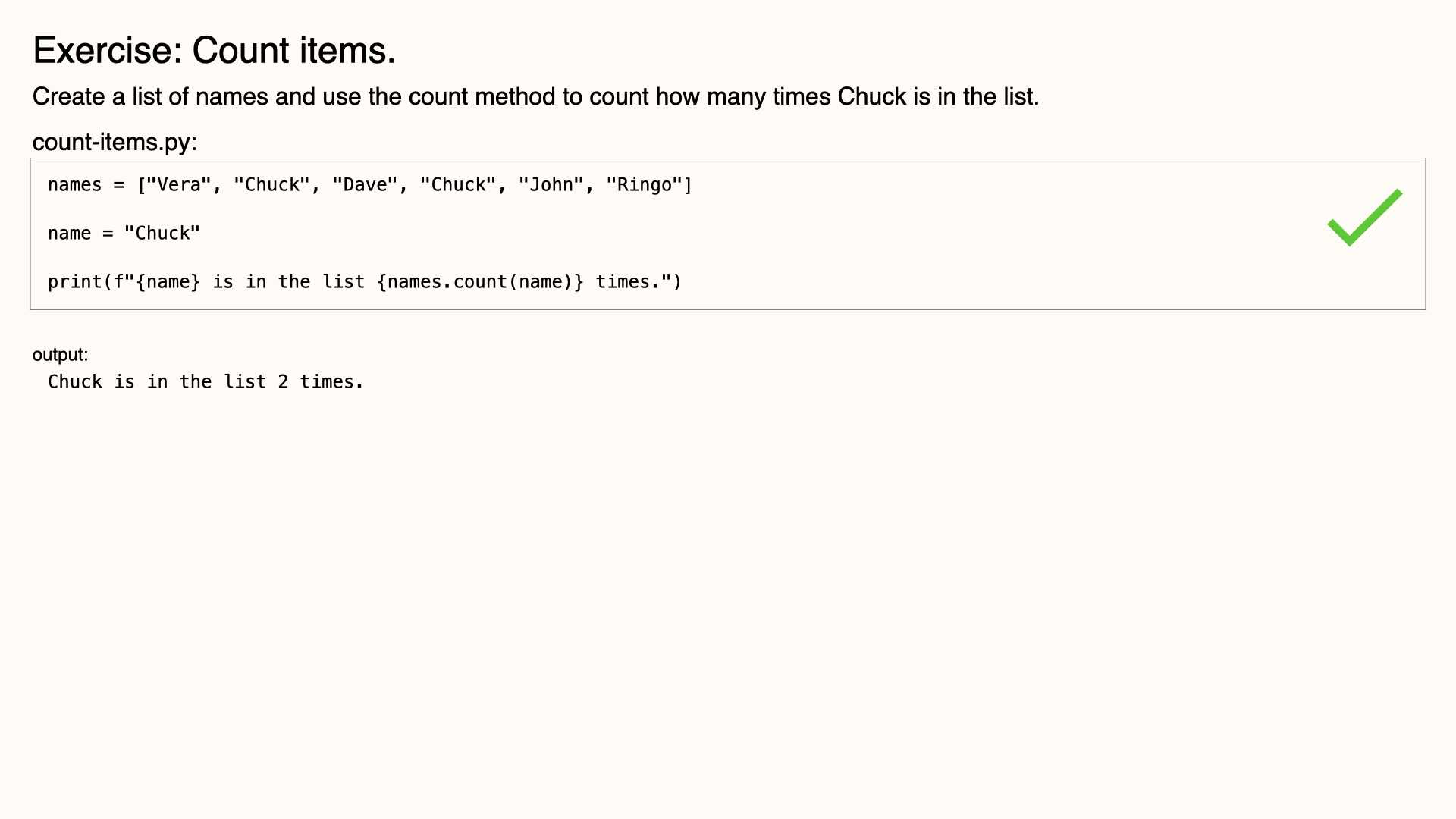
Task: Click the "Vera" string in the list
Action: pos(179,185)
